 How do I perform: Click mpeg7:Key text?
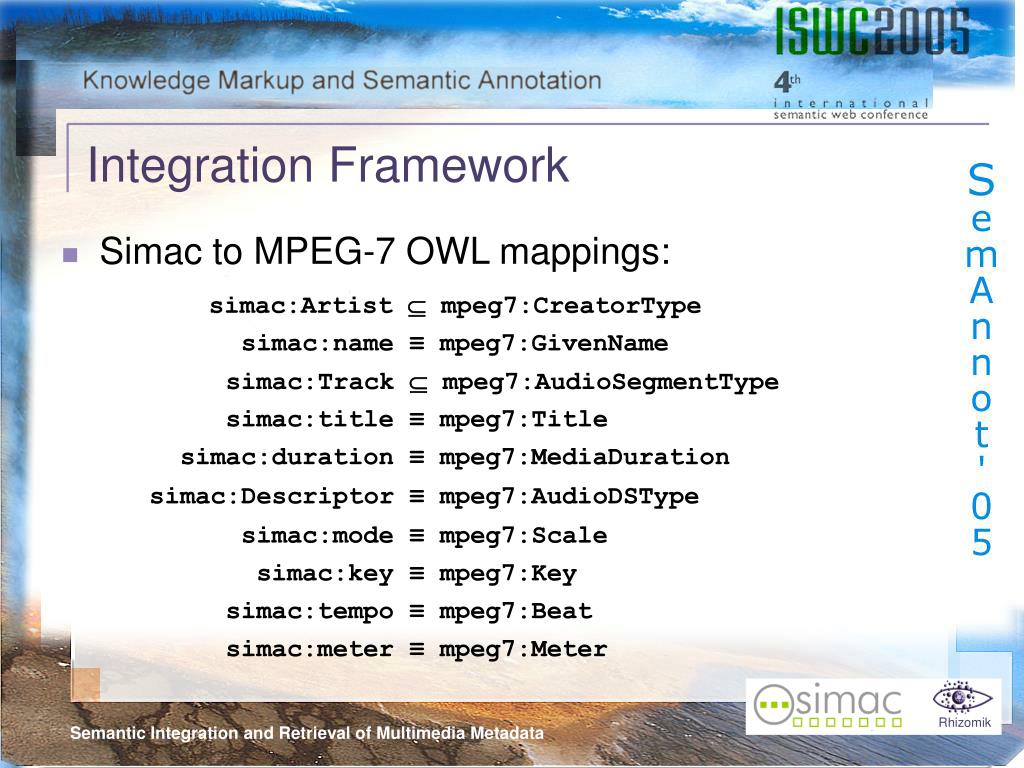508,574
